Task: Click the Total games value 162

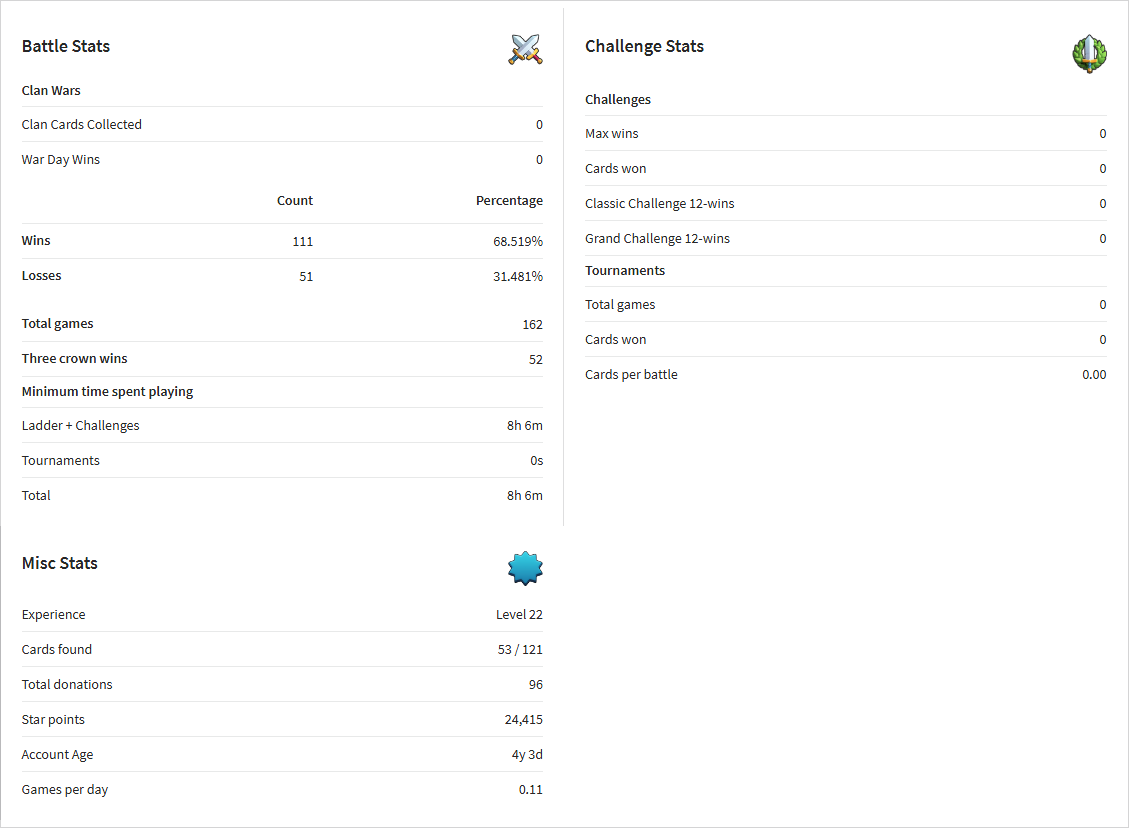Action: [532, 325]
